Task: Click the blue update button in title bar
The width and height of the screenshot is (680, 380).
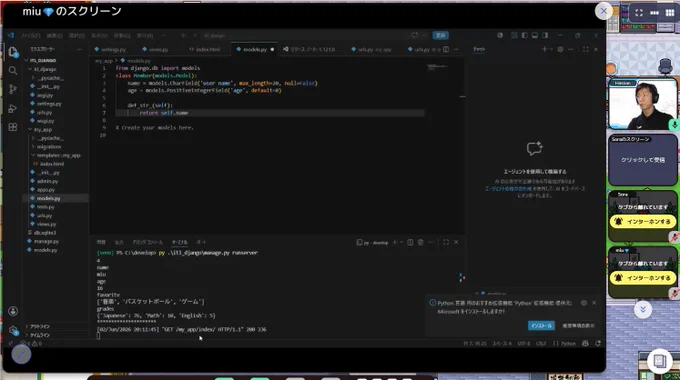Action: 441,35
